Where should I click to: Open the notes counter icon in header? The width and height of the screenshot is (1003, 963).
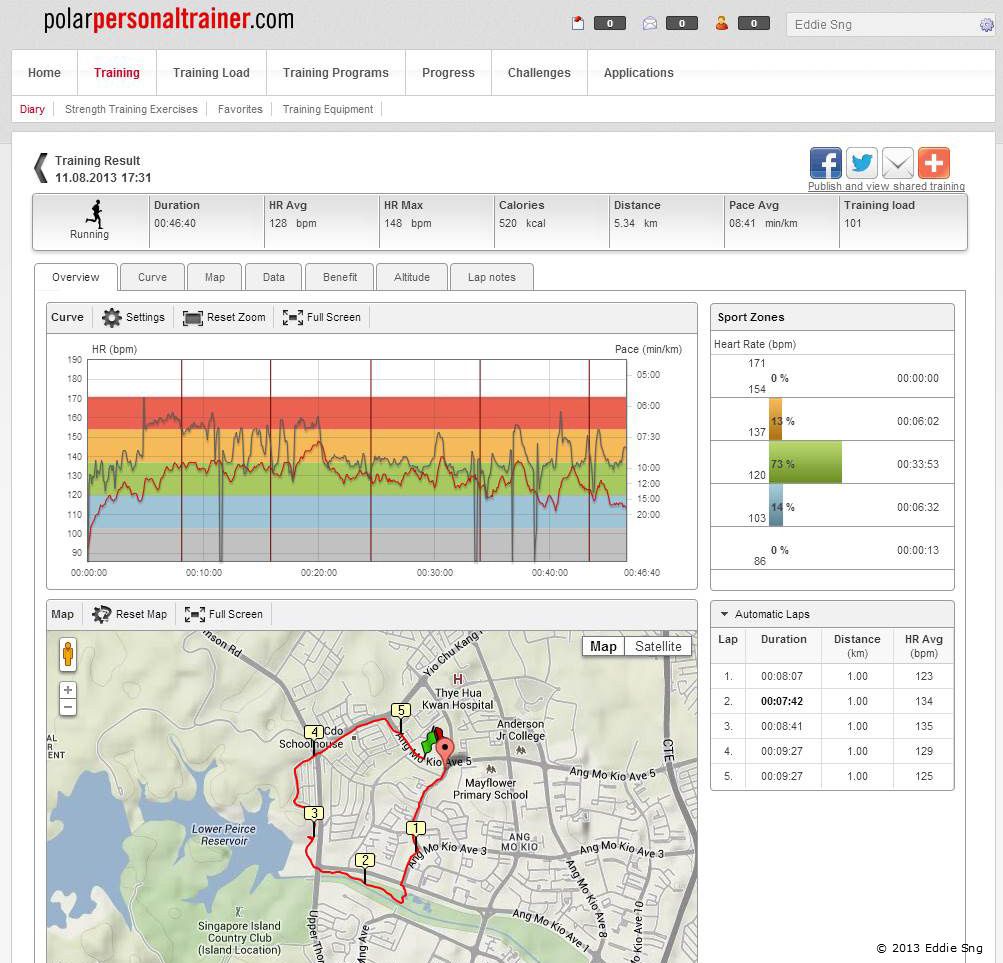[578, 24]
